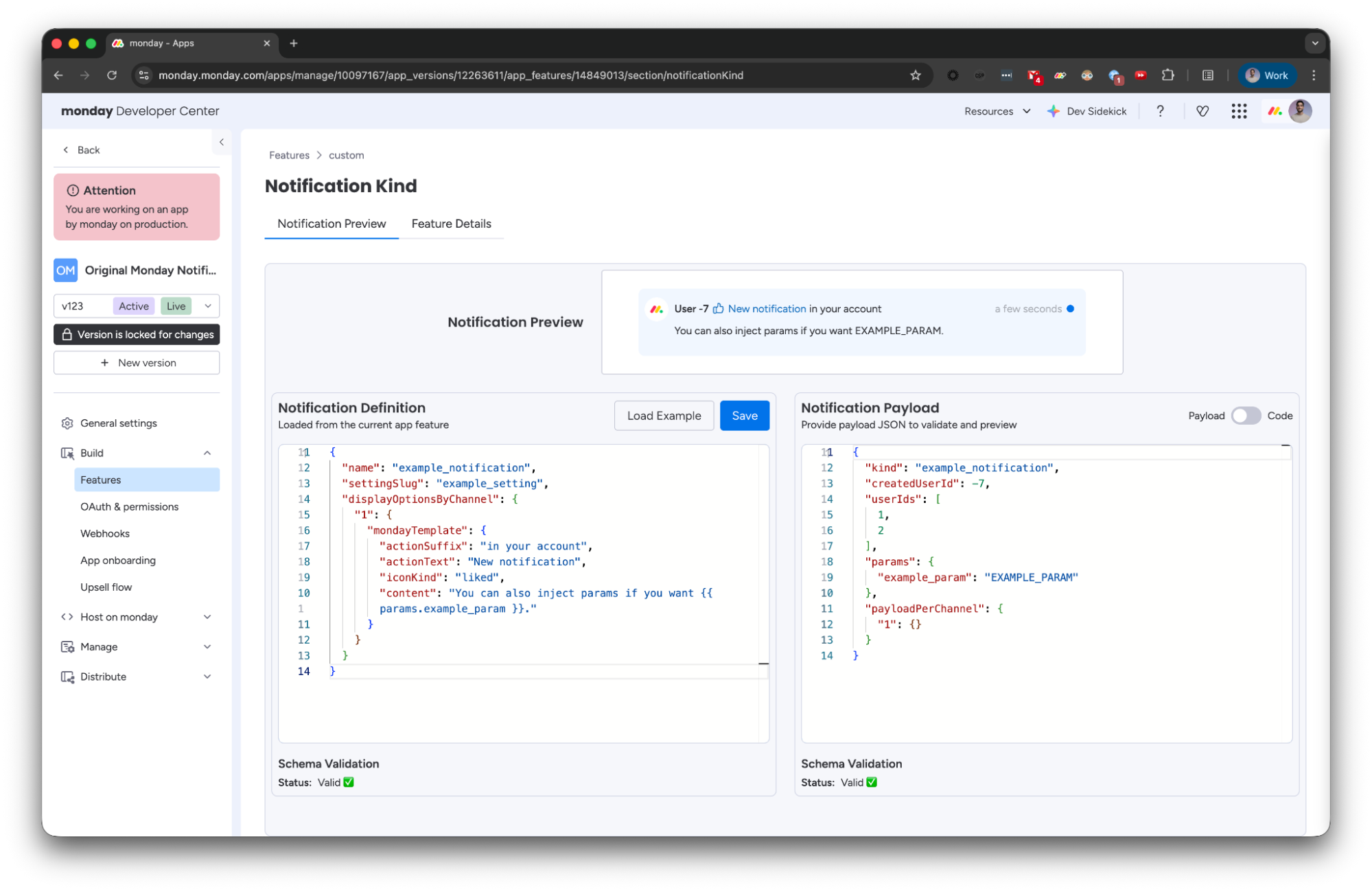Click Features breadcrumb link

pyautogui.click(x=289, y=155)
